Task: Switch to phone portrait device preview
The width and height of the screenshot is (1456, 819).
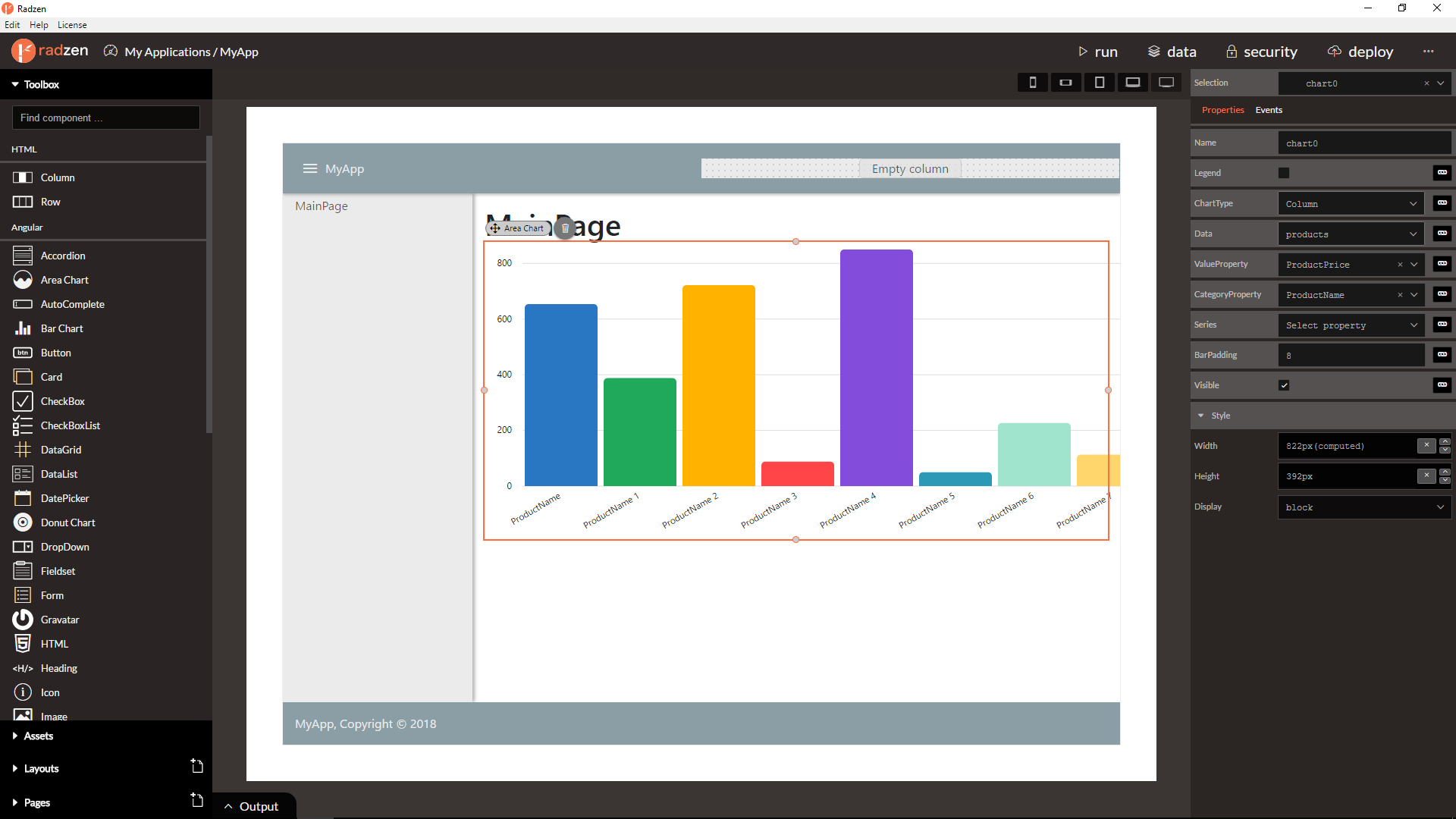Action: click(x=1032, y=83)
